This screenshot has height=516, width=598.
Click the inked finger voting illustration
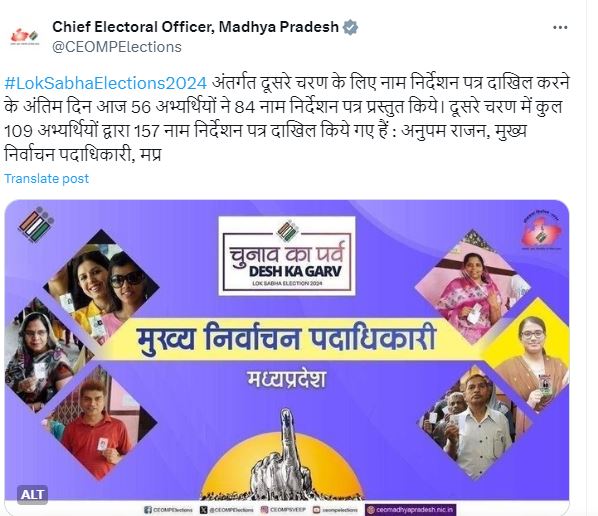[283, 455]
